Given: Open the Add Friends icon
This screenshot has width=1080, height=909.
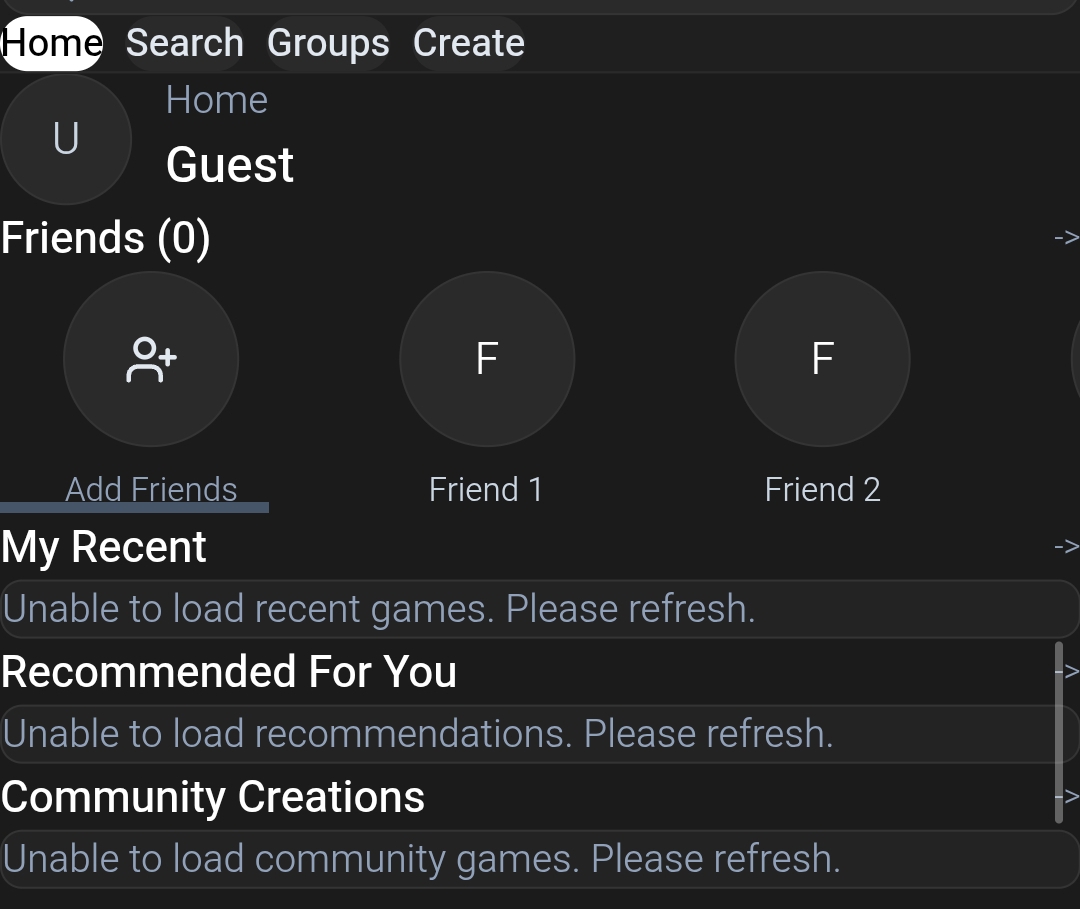Looking at the screenshot, I should 150,359.
